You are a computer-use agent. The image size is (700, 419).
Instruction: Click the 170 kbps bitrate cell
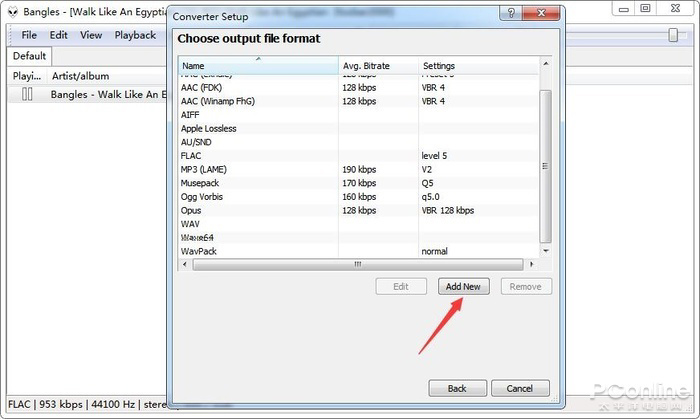[x=359, y=183]
